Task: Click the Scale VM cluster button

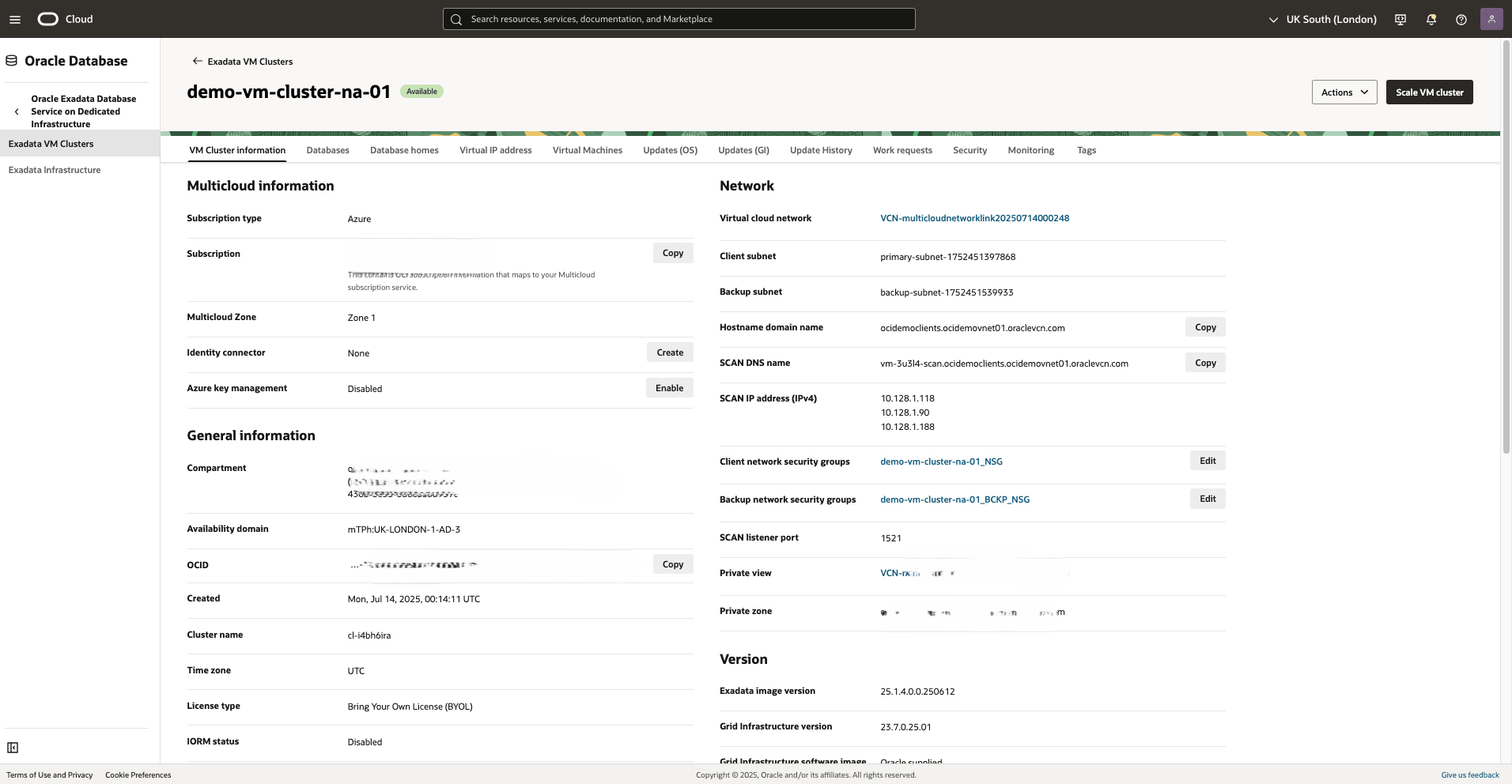Action: [1428, 92]
